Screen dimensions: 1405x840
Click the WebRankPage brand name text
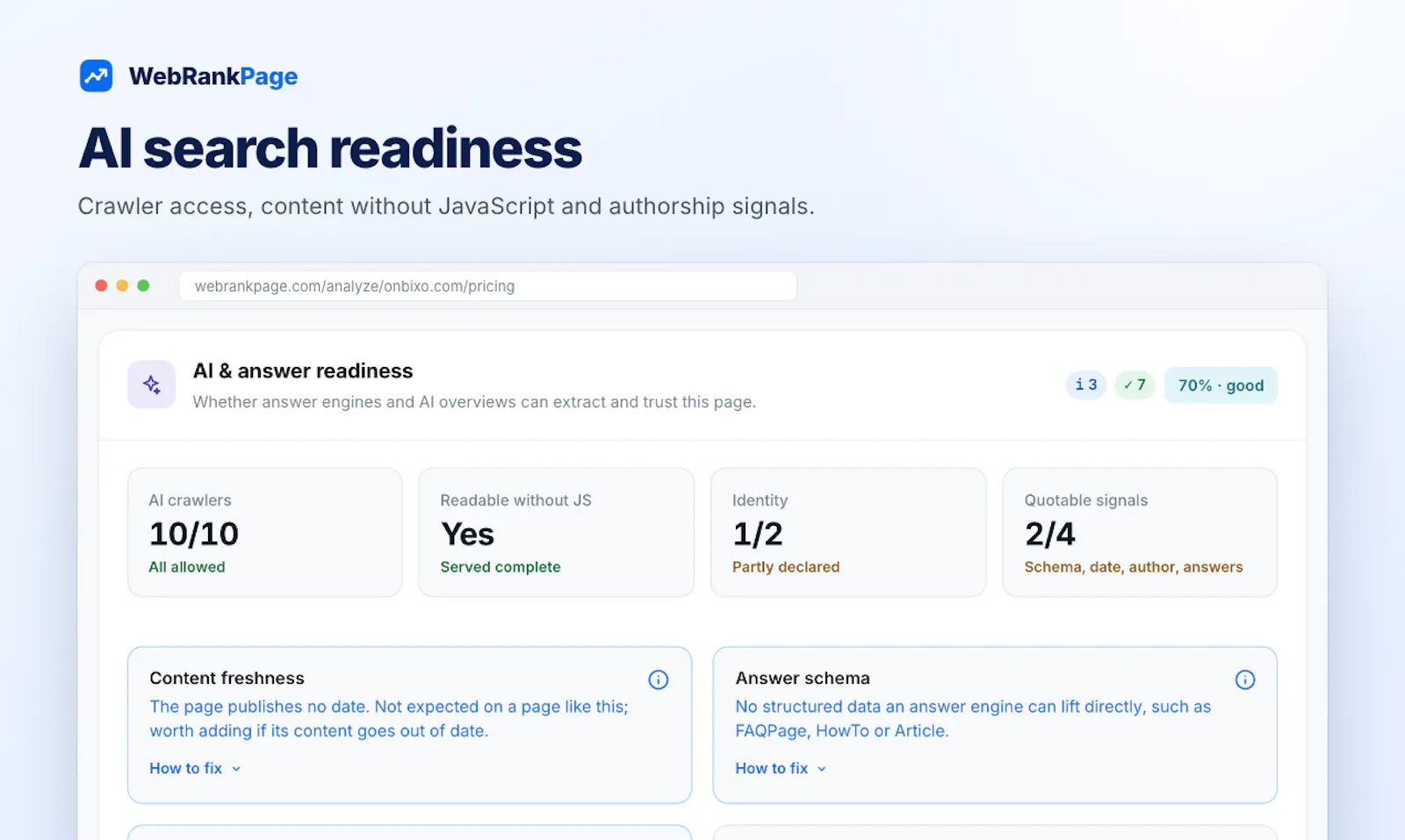click(x=213, y=76)
